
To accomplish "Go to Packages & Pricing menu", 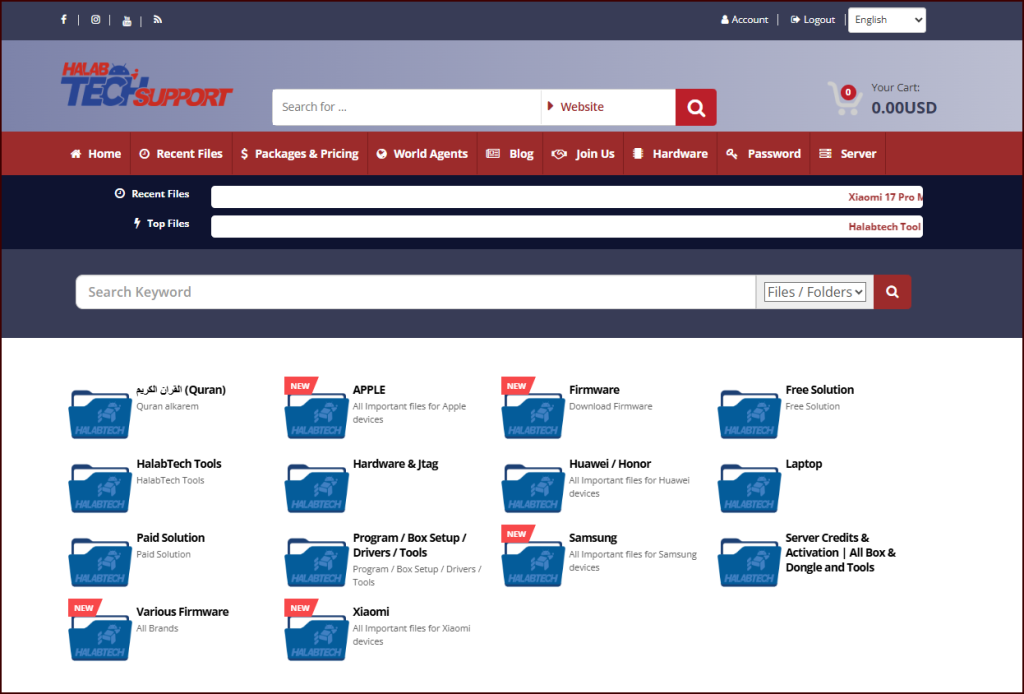I will [x=300, y=154].
